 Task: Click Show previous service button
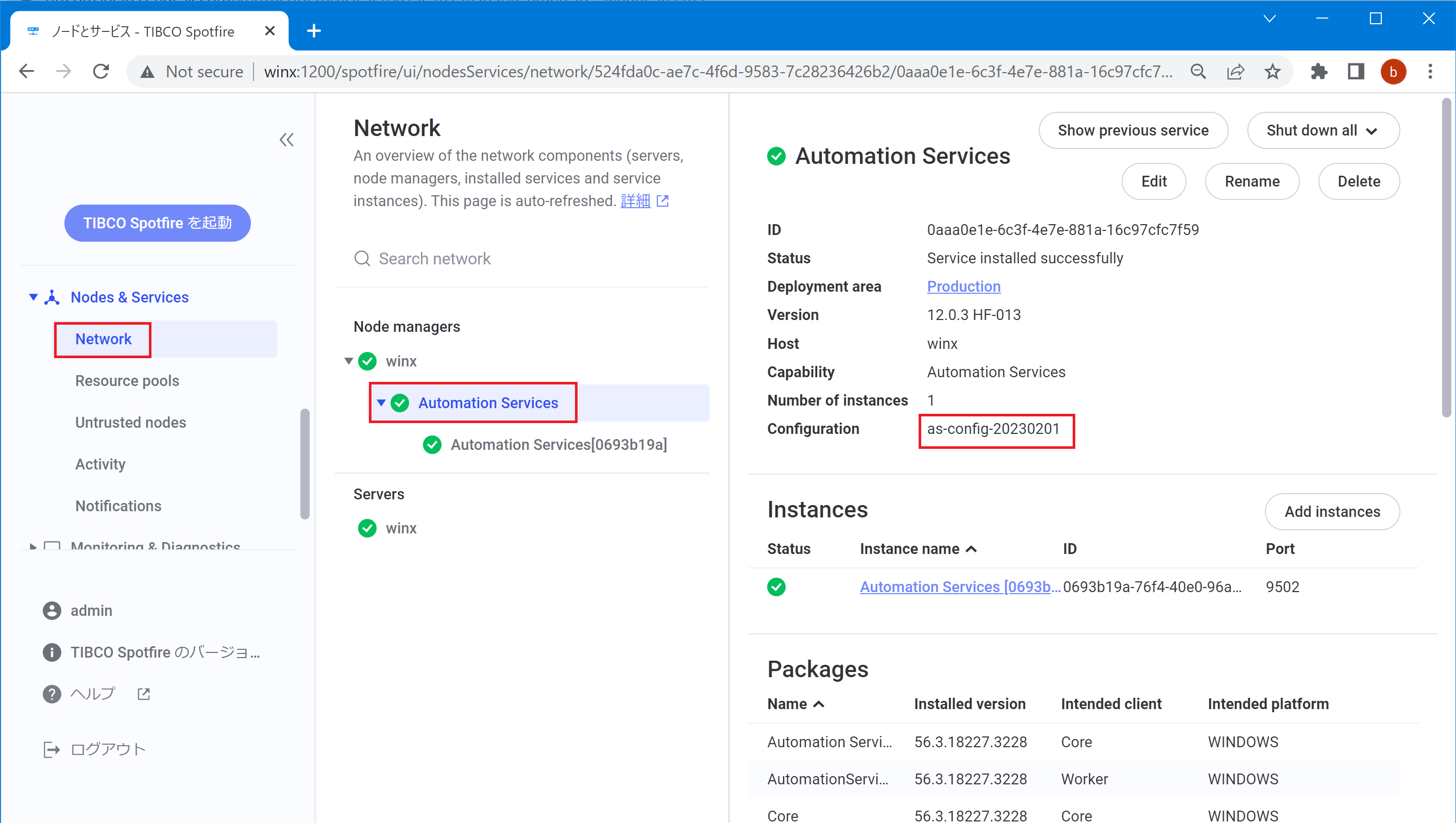1132,130
